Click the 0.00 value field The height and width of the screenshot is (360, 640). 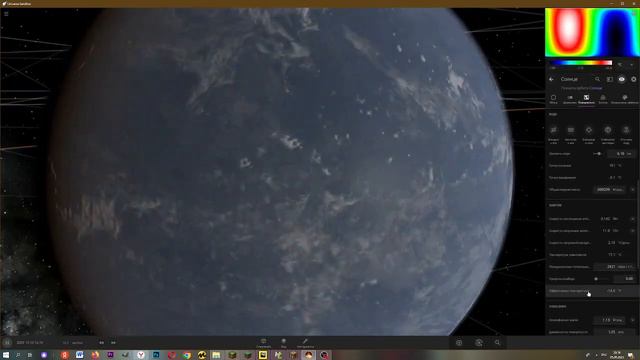(624, 279)
